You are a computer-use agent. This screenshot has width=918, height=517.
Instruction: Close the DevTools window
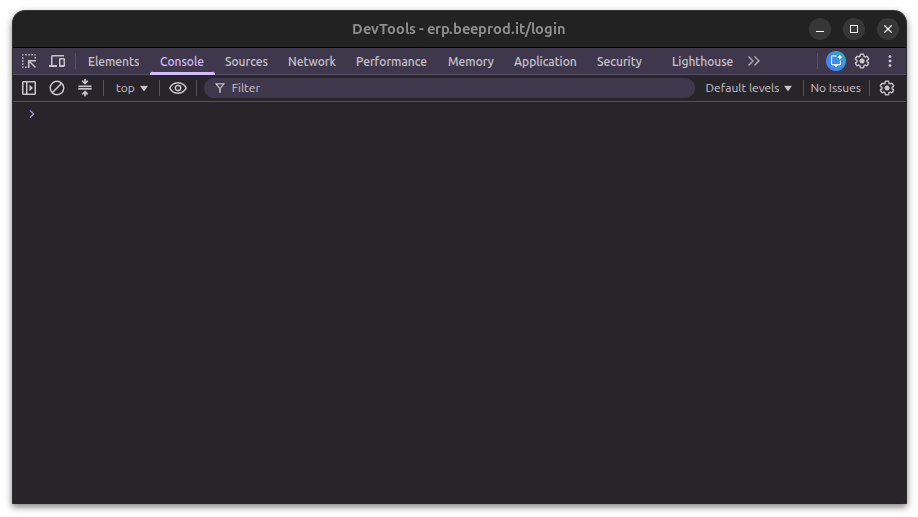(888, 29)
